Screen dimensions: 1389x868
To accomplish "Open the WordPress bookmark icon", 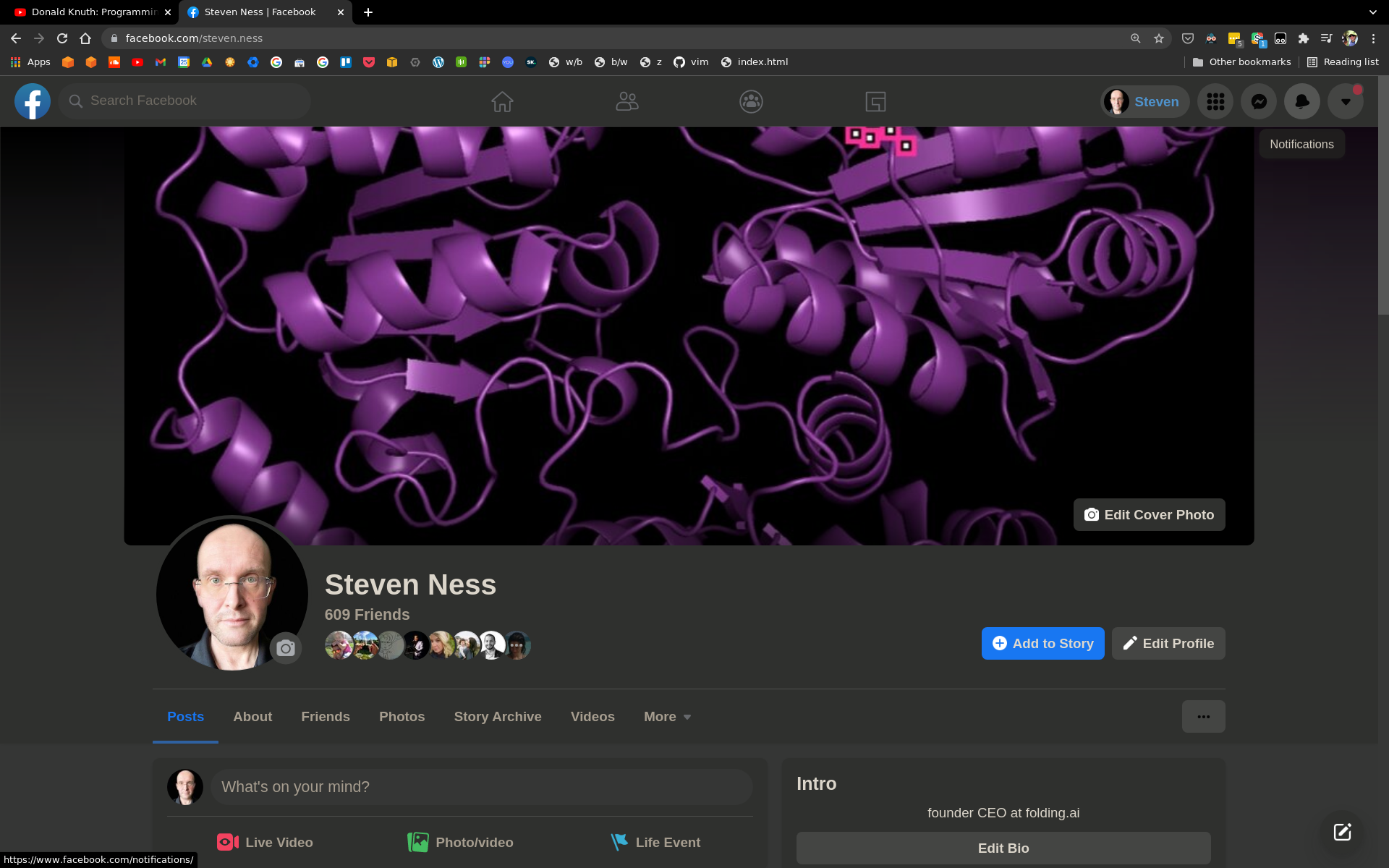I will click(x=438, y=62).
